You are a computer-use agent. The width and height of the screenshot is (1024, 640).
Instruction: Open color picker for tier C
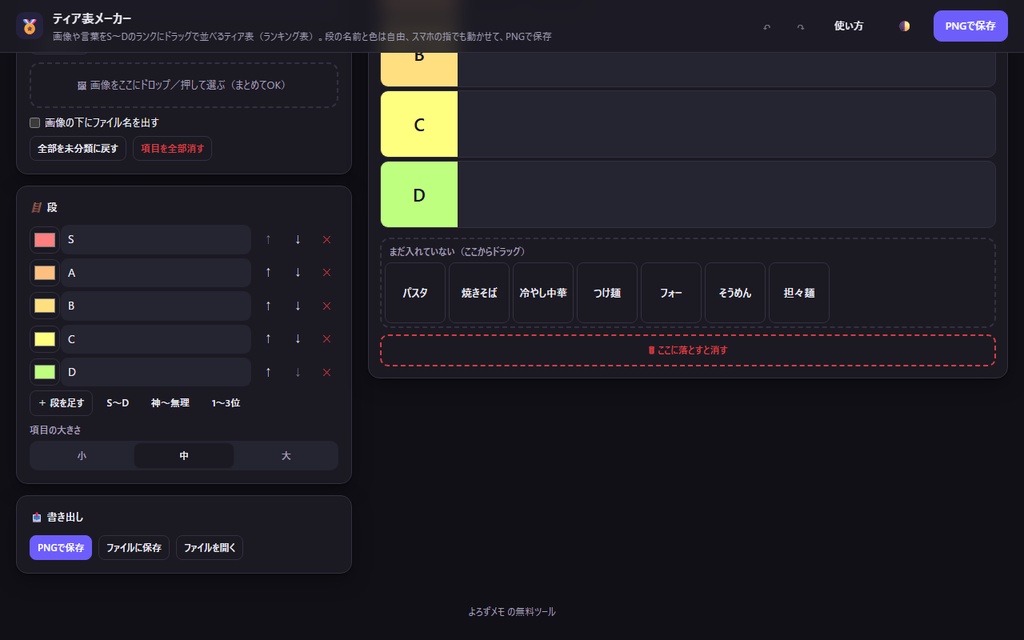pyautogui.click(x=44, y=339)
